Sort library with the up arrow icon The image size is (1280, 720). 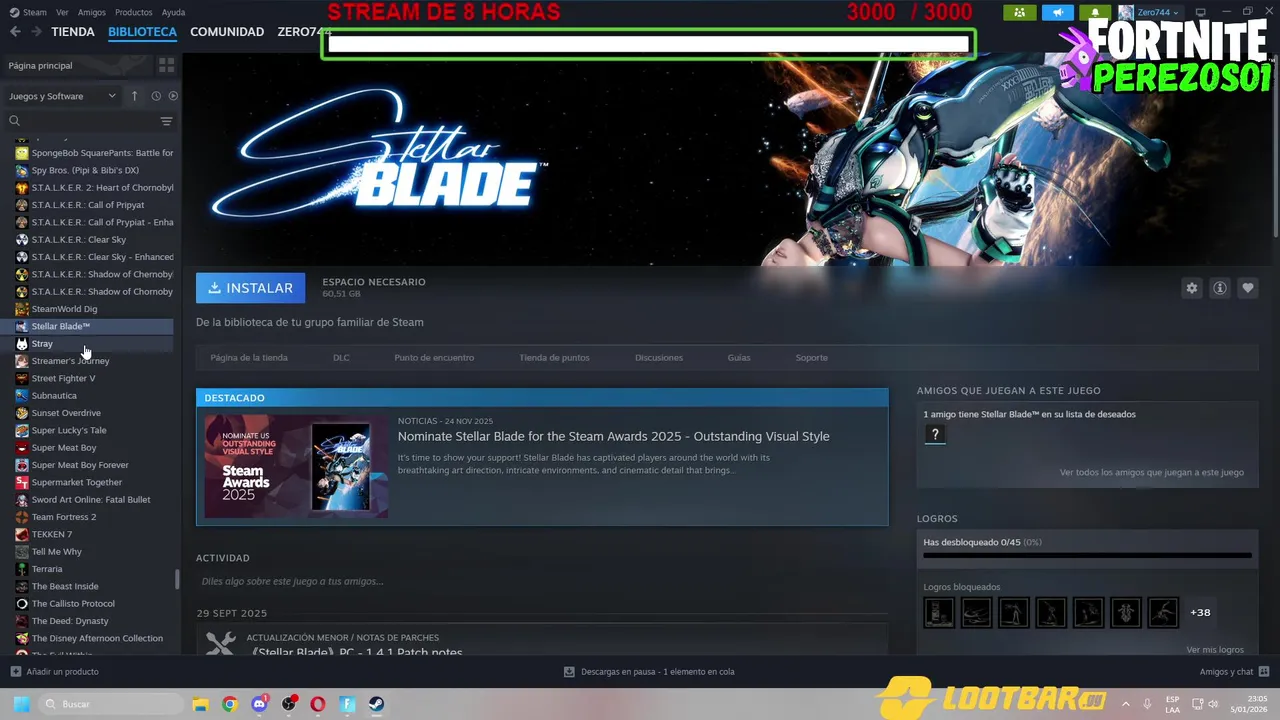(x=135, y=96)
